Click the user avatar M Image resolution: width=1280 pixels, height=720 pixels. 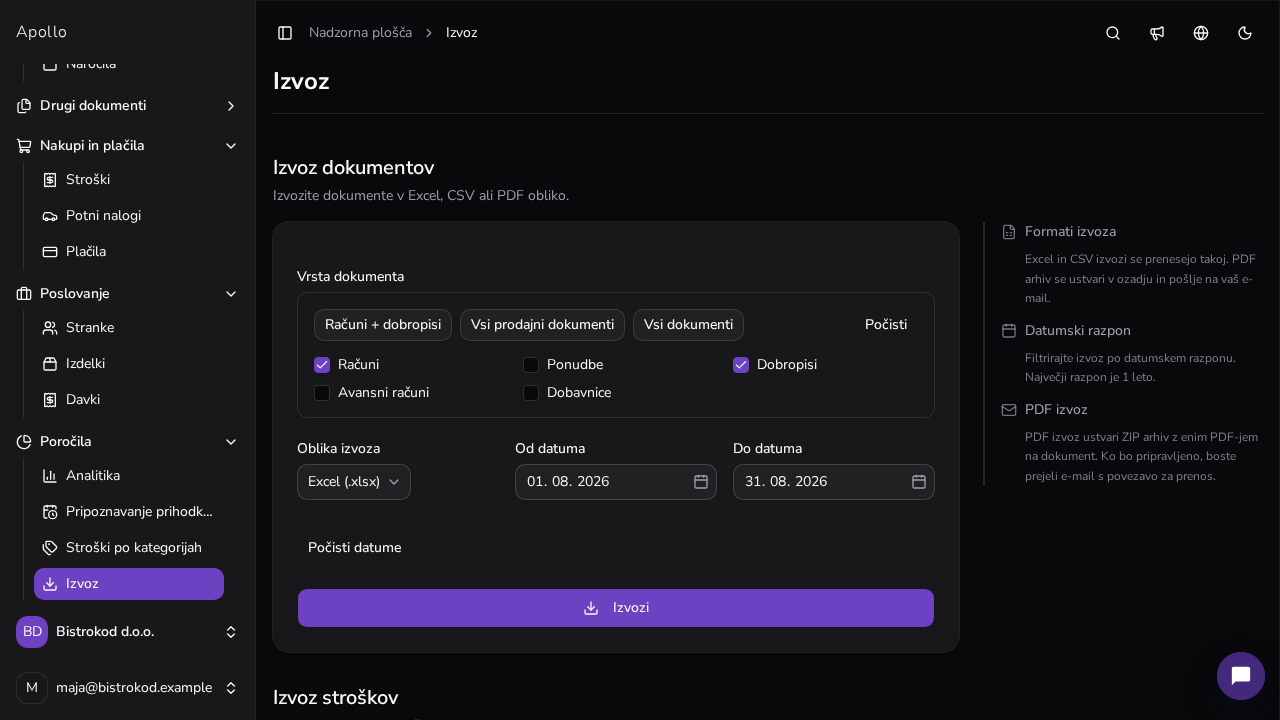point(32,688)
